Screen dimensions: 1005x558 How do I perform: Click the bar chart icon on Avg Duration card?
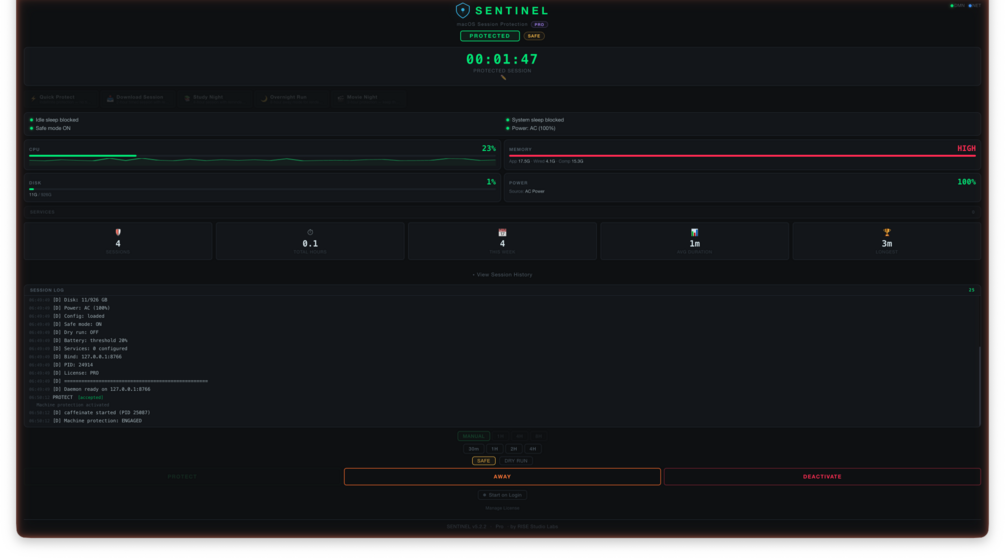(694, 233)
